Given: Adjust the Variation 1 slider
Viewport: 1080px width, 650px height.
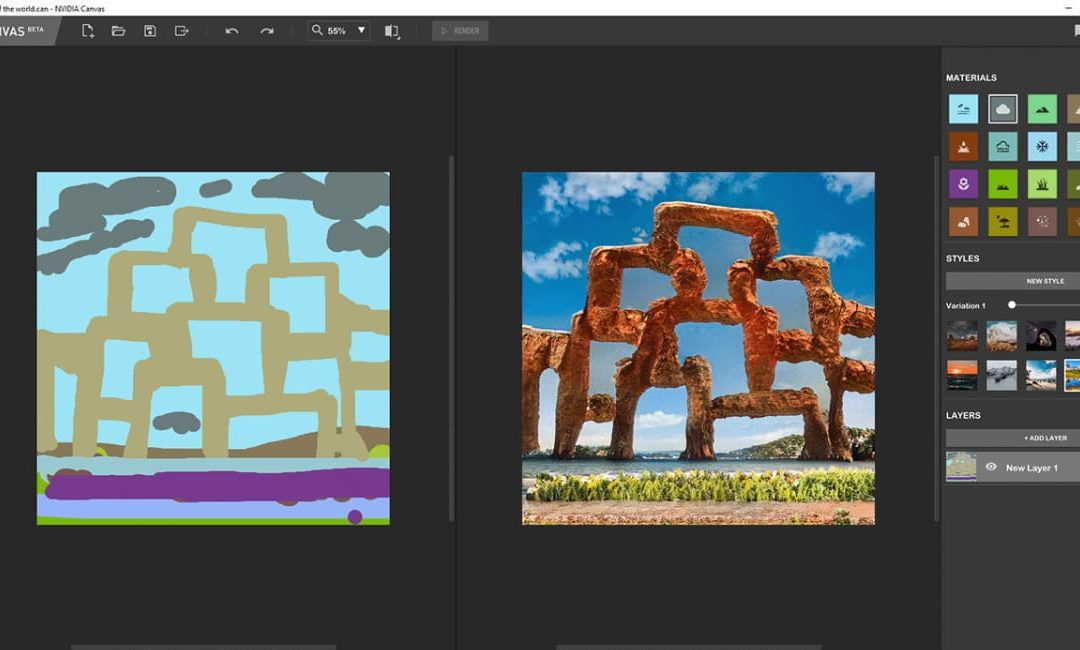Looking at the screenshot, I should click(x=1011, y=305).
